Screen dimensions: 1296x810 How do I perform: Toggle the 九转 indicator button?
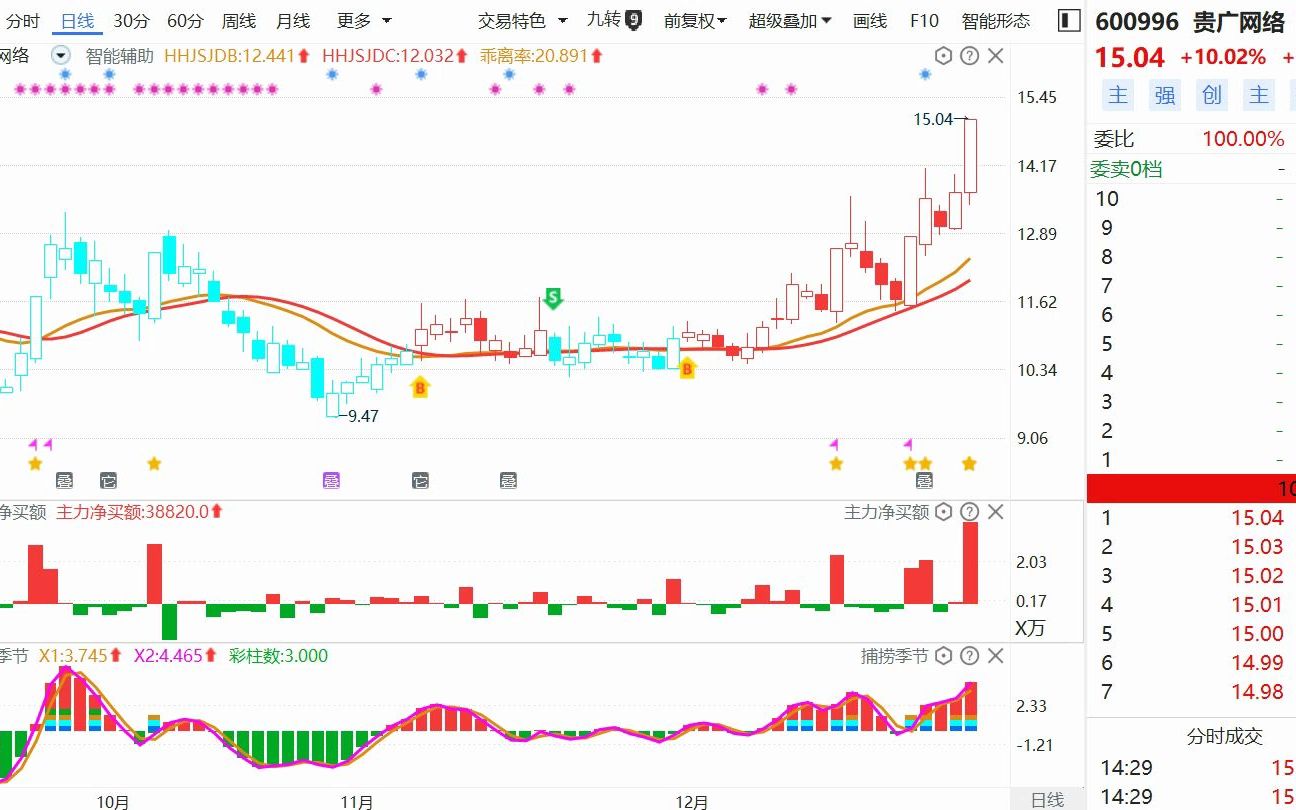coord(614,20)
